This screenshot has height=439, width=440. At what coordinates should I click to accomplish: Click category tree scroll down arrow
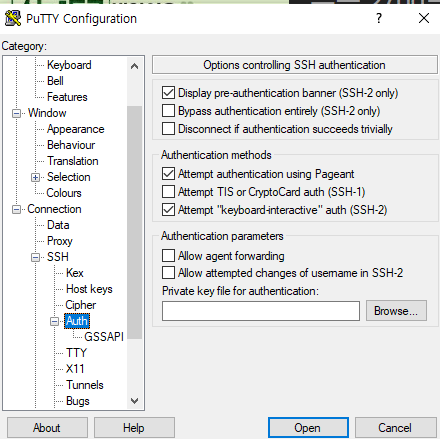pos(134,401)
